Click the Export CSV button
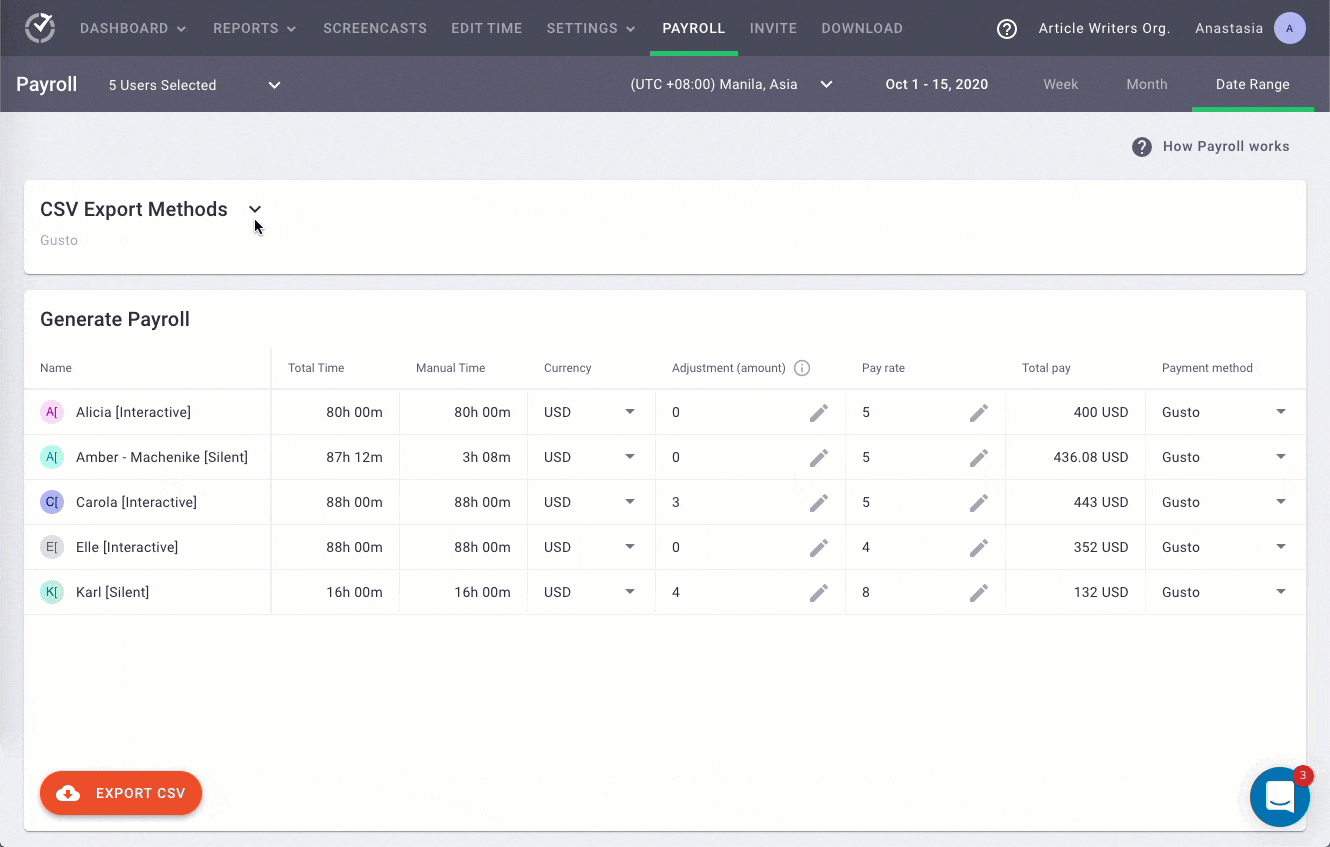This screenshot has height=847, width=1330. click(x=121, y=793)
